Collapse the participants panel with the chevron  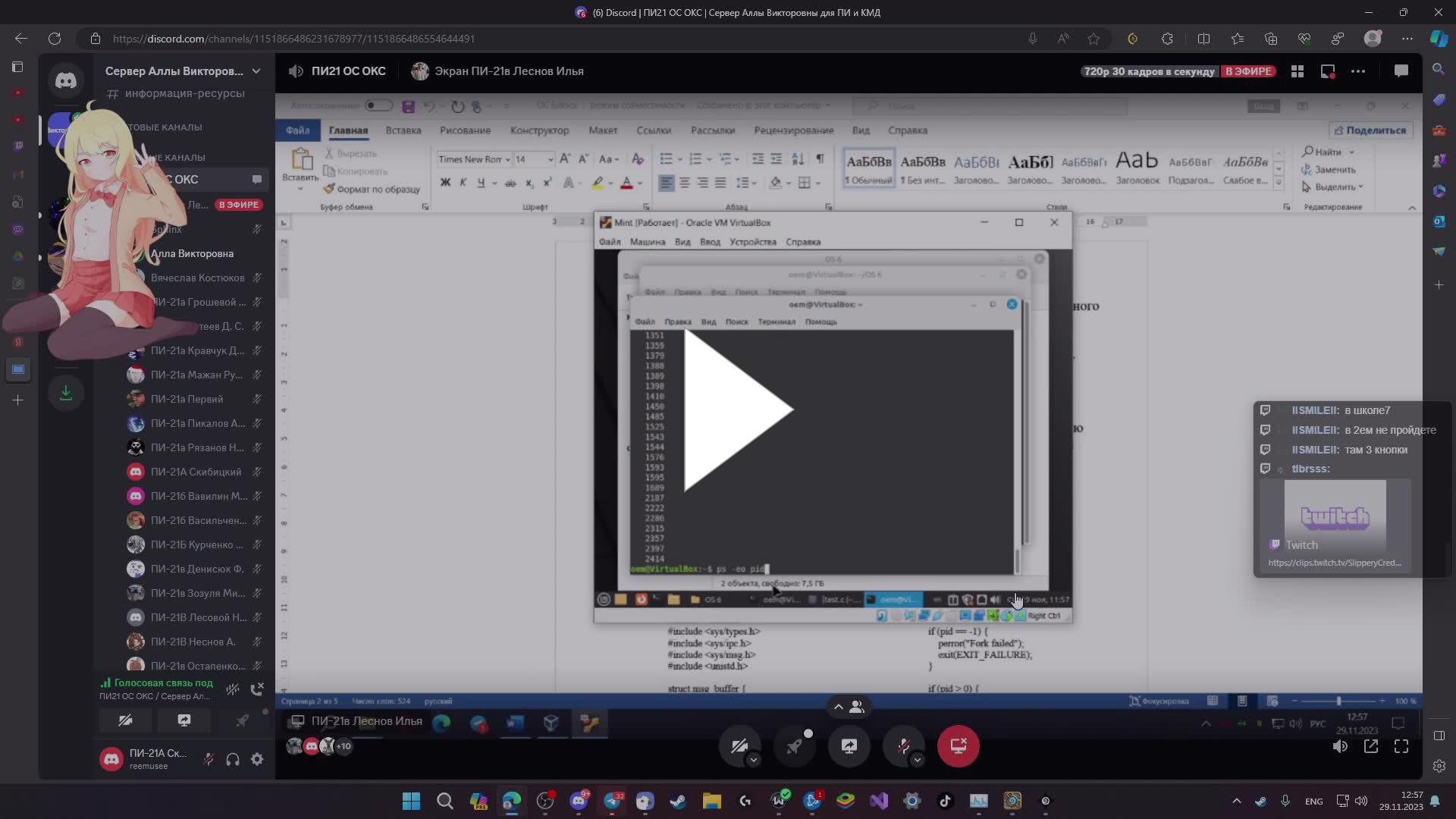point(838,707)
